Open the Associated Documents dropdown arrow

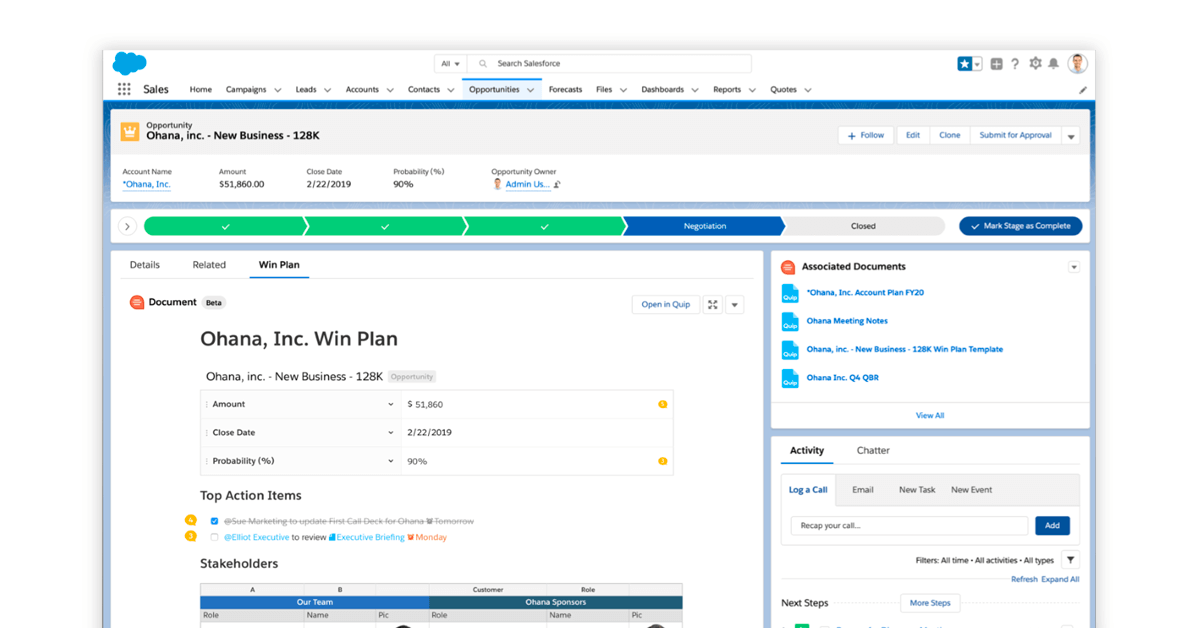(1074, 267)
